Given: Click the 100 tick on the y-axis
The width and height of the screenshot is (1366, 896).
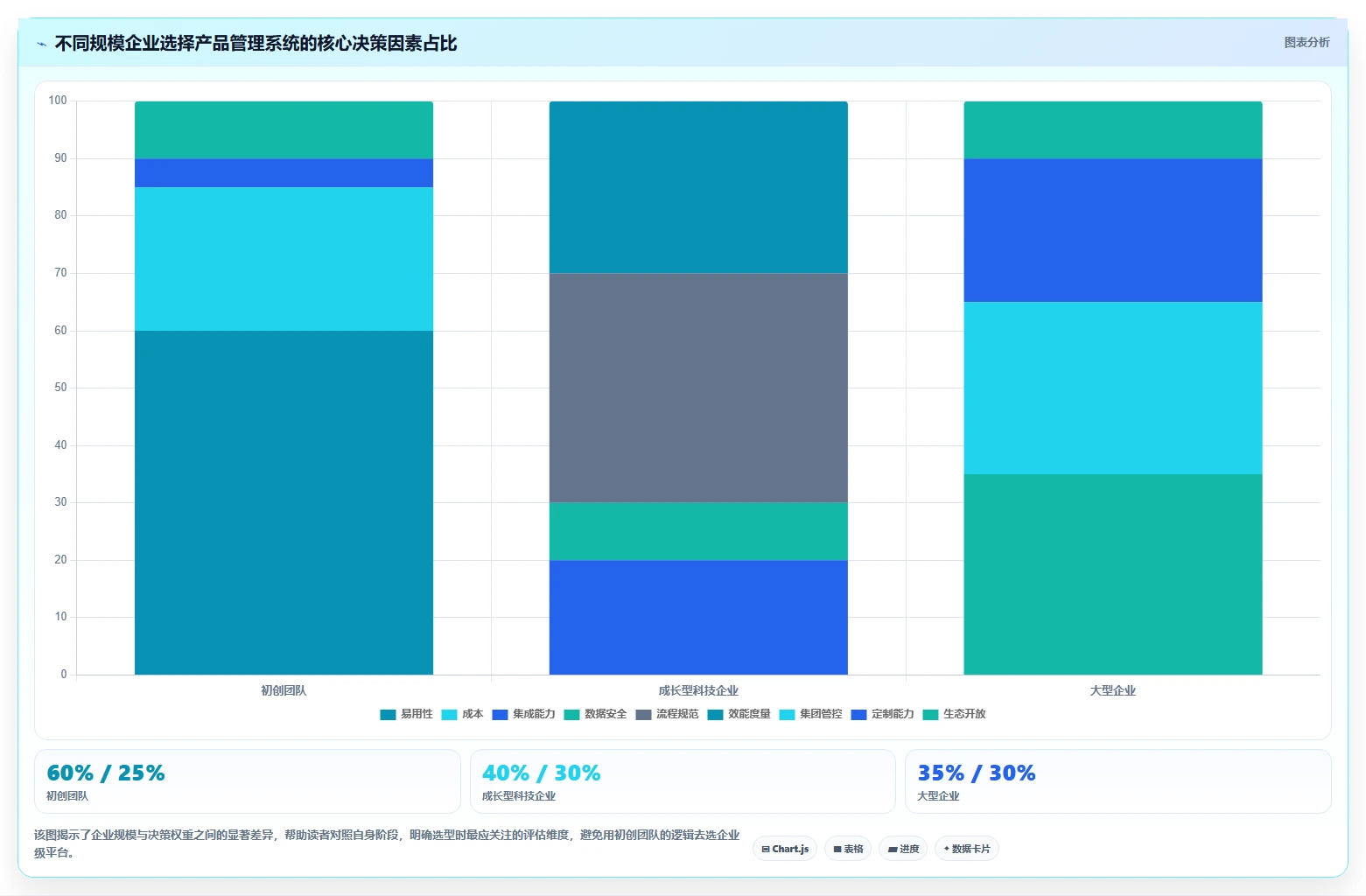Looking at the screenshot, I should 58,101.
